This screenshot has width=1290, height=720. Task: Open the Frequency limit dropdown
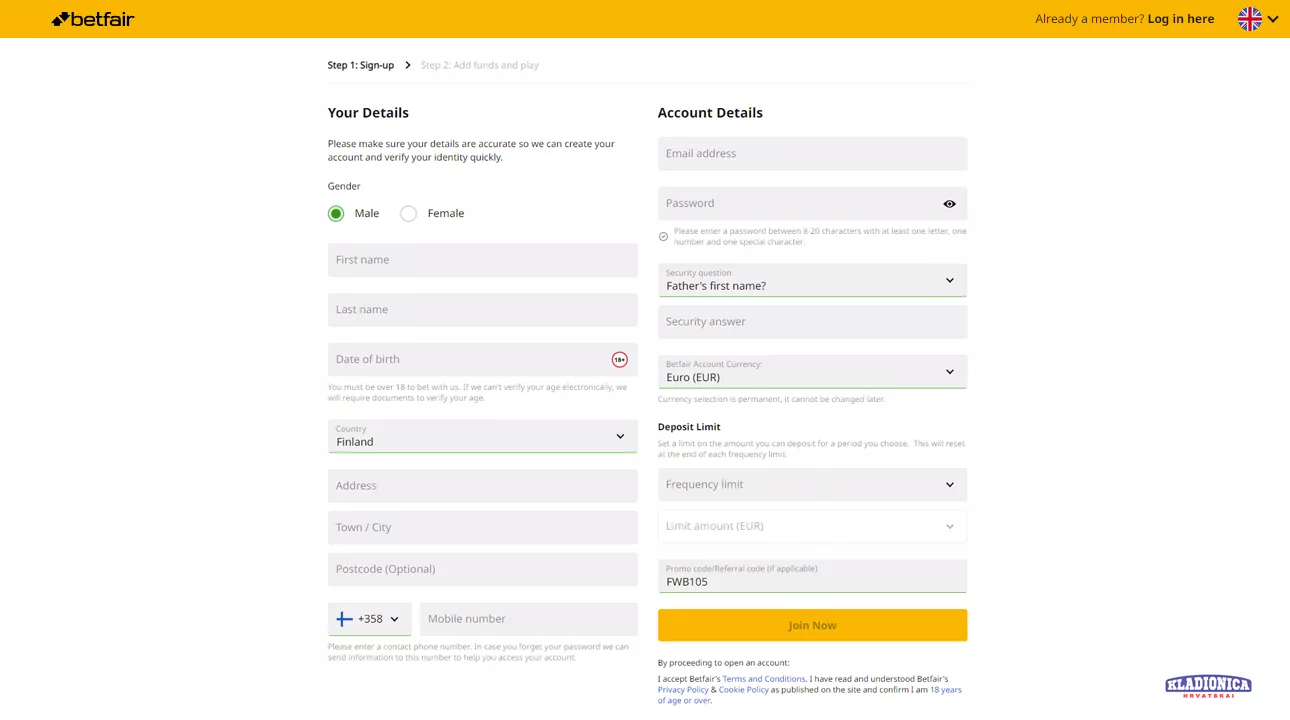coord(811,485)
